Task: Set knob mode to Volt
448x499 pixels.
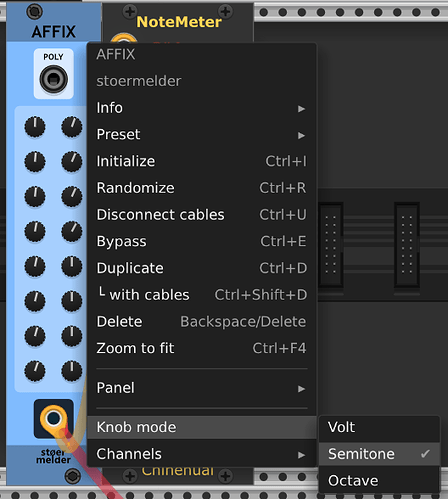Action: pos(379,427)
